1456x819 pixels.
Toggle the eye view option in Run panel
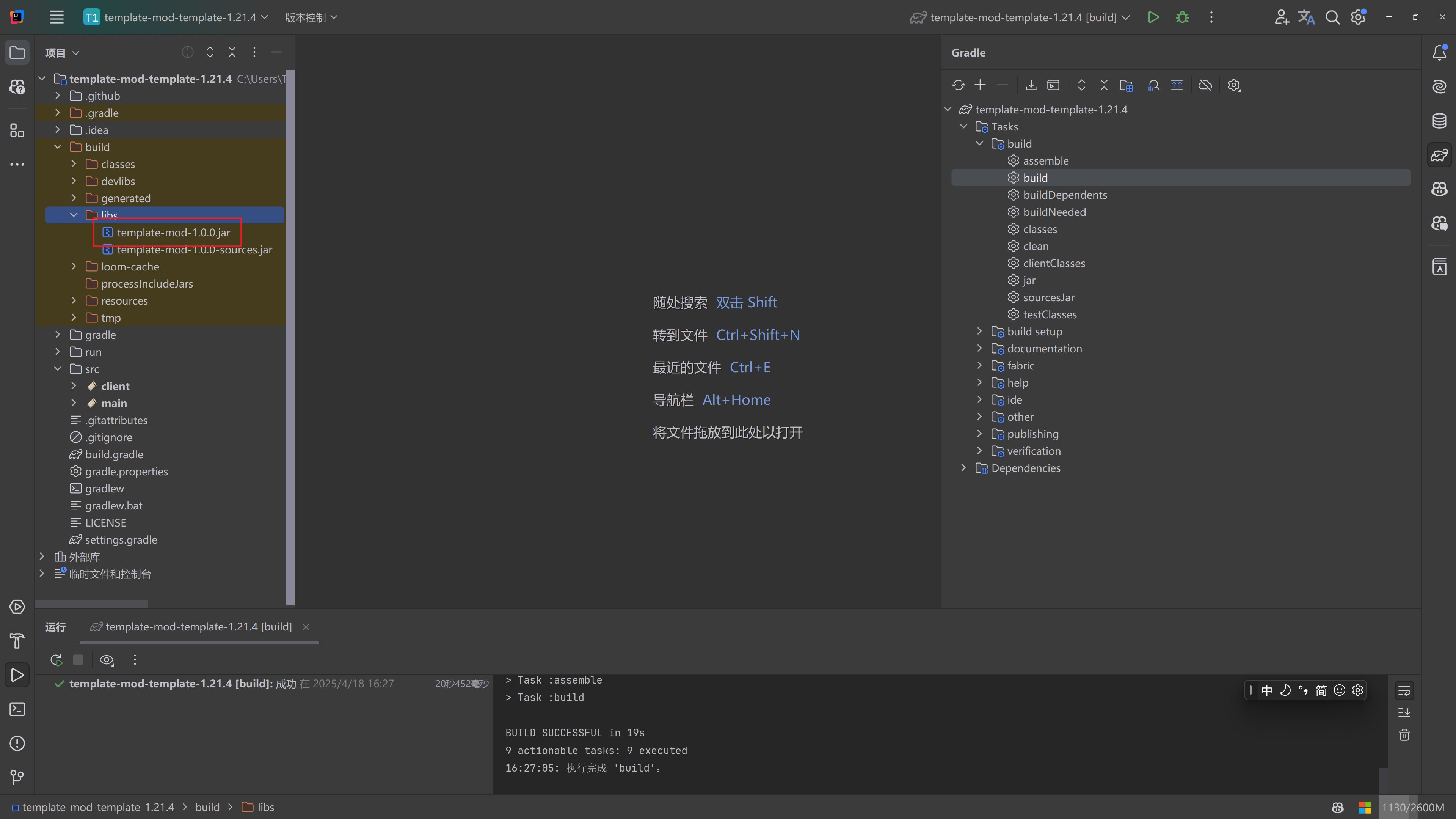tap(106, 660)
